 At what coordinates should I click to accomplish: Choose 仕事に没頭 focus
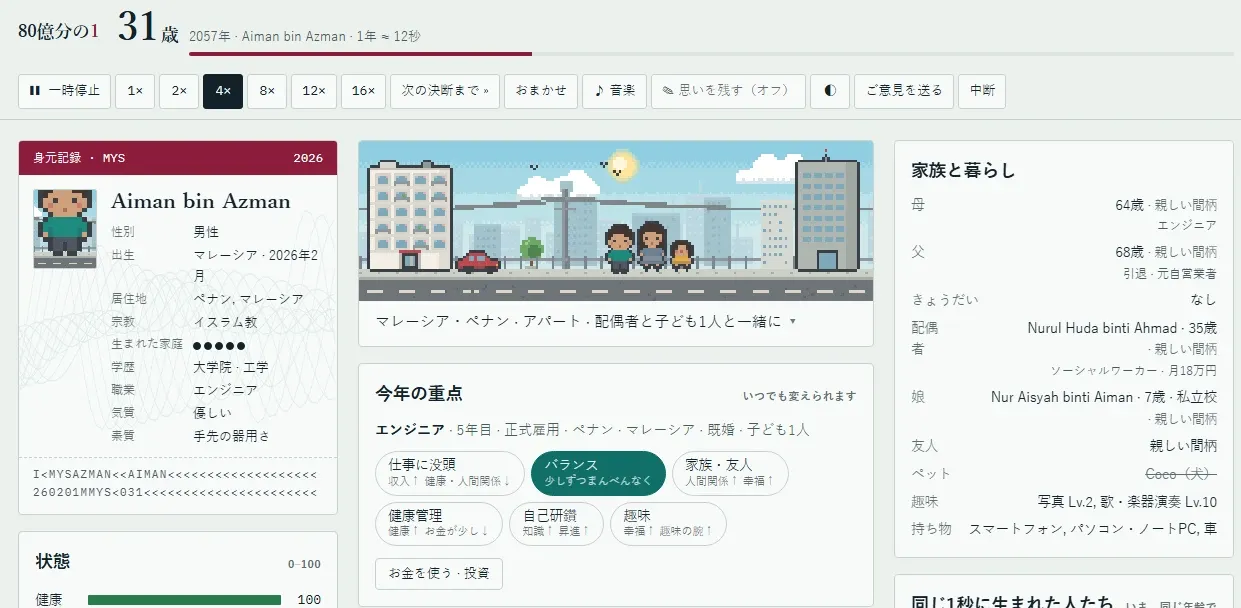(x=450, y=473)
